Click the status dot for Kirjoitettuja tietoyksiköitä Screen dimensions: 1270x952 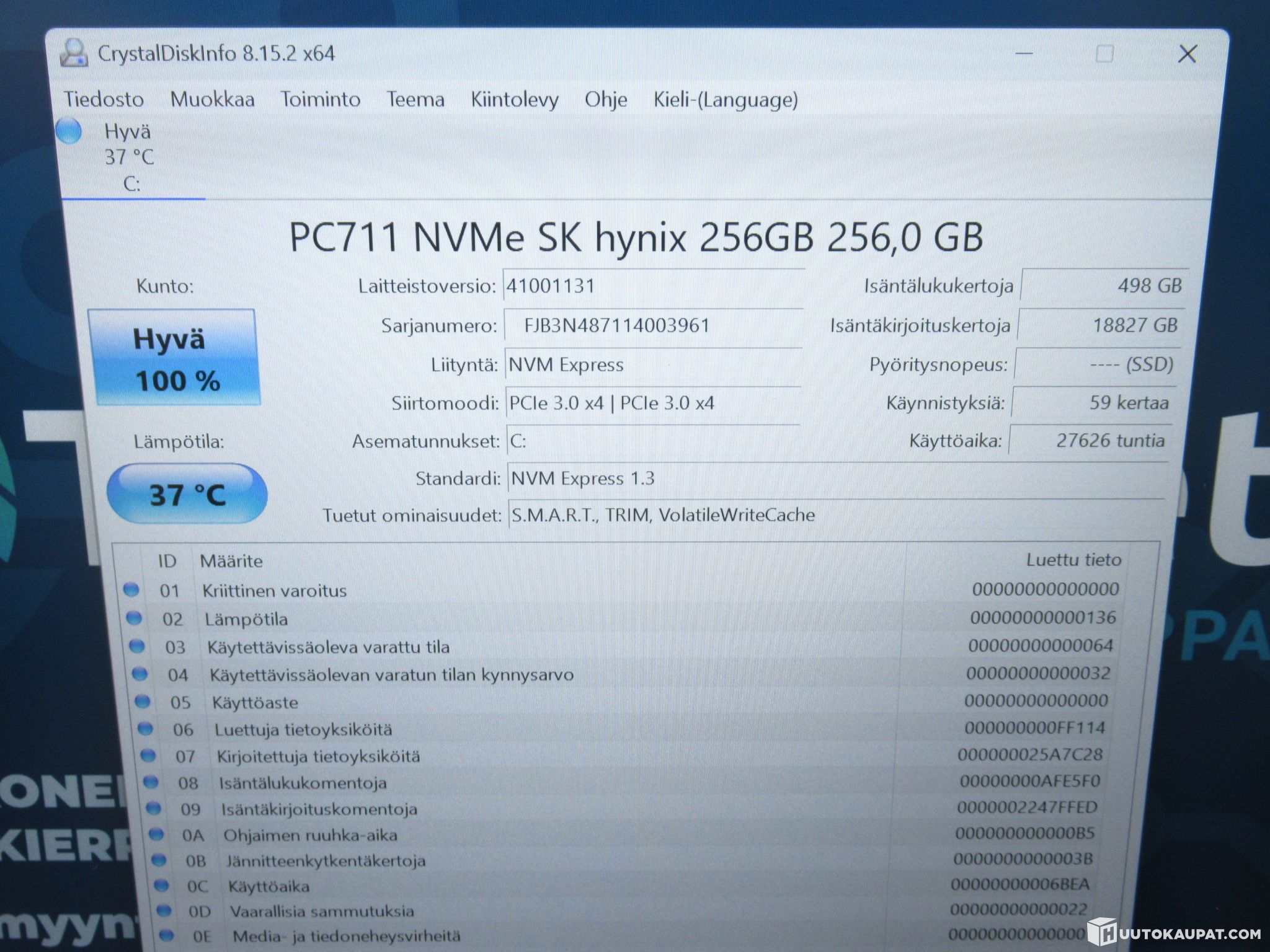tap(148, 756)
